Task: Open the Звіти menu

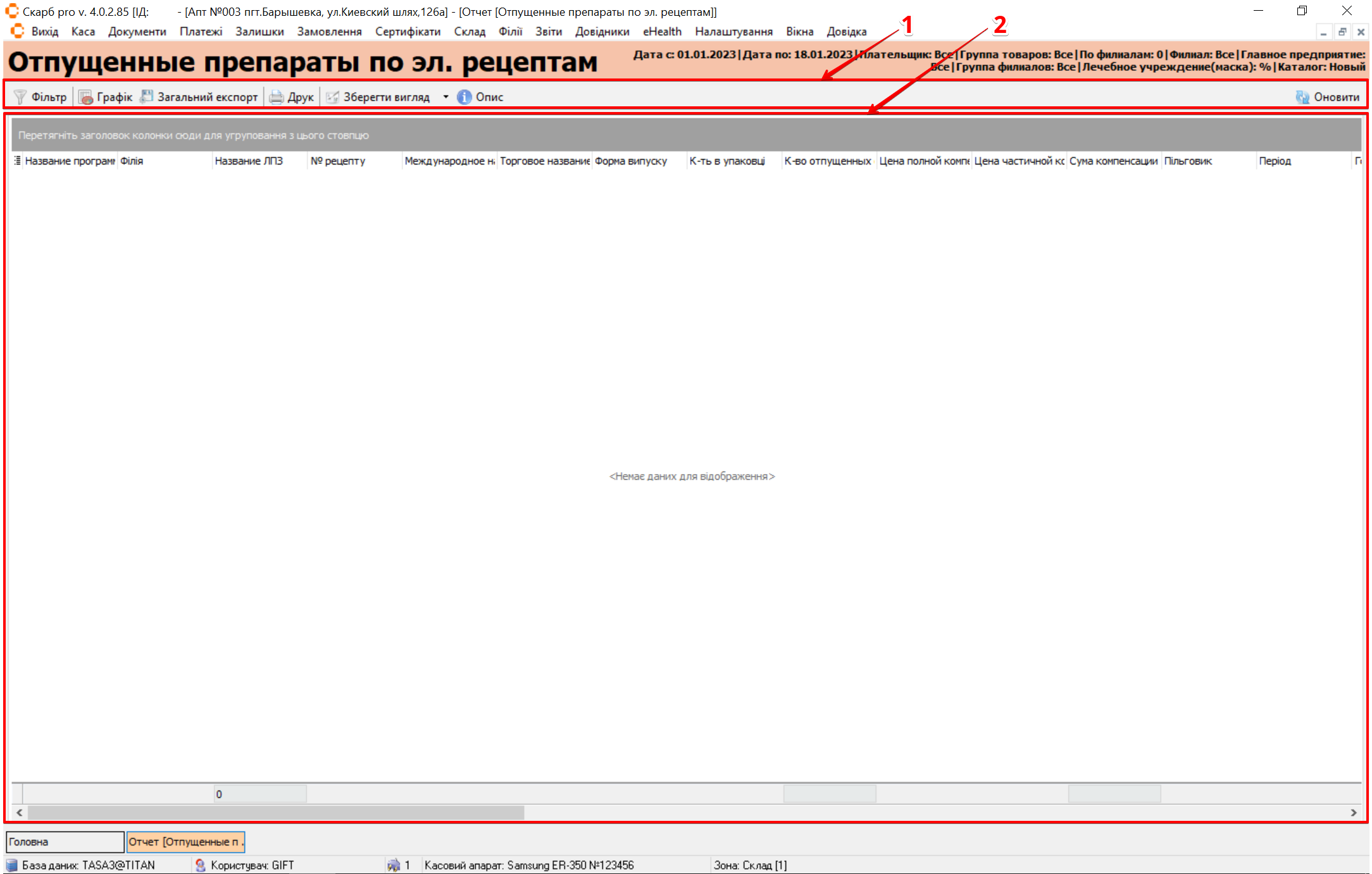Action: pyautogui.click(x=548, y=32)
